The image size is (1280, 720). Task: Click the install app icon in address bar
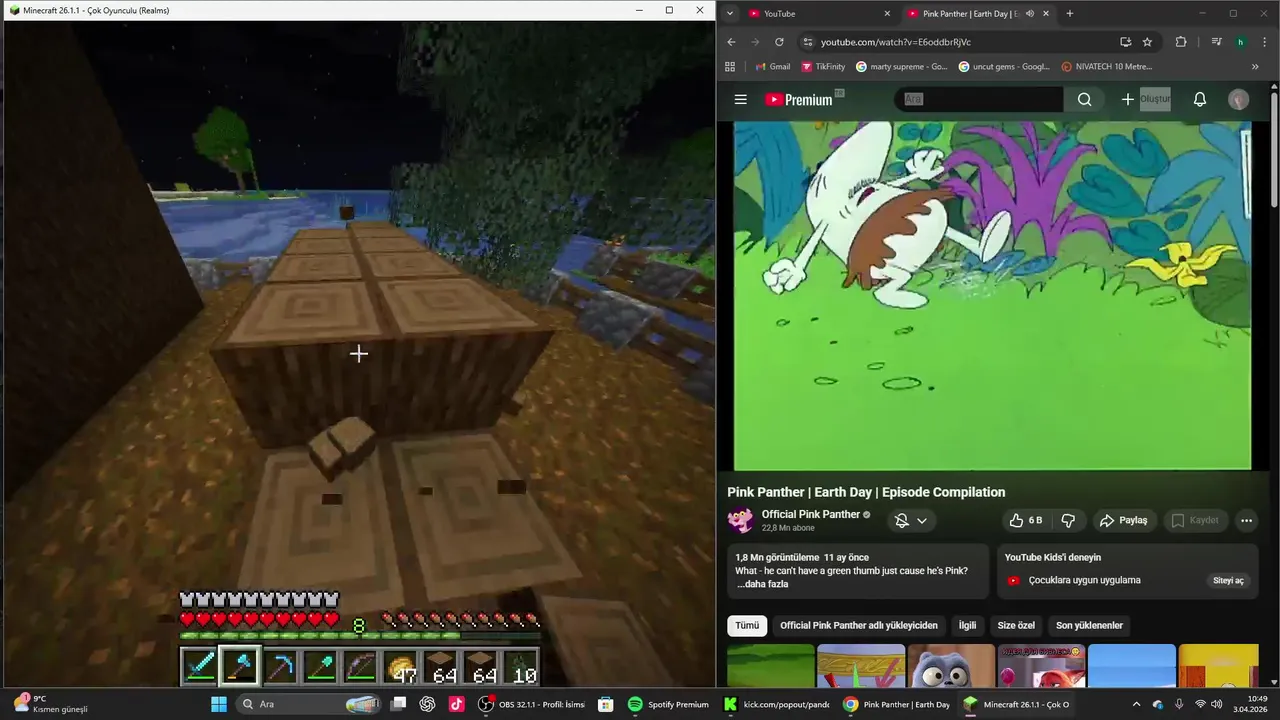(1125, 42)
